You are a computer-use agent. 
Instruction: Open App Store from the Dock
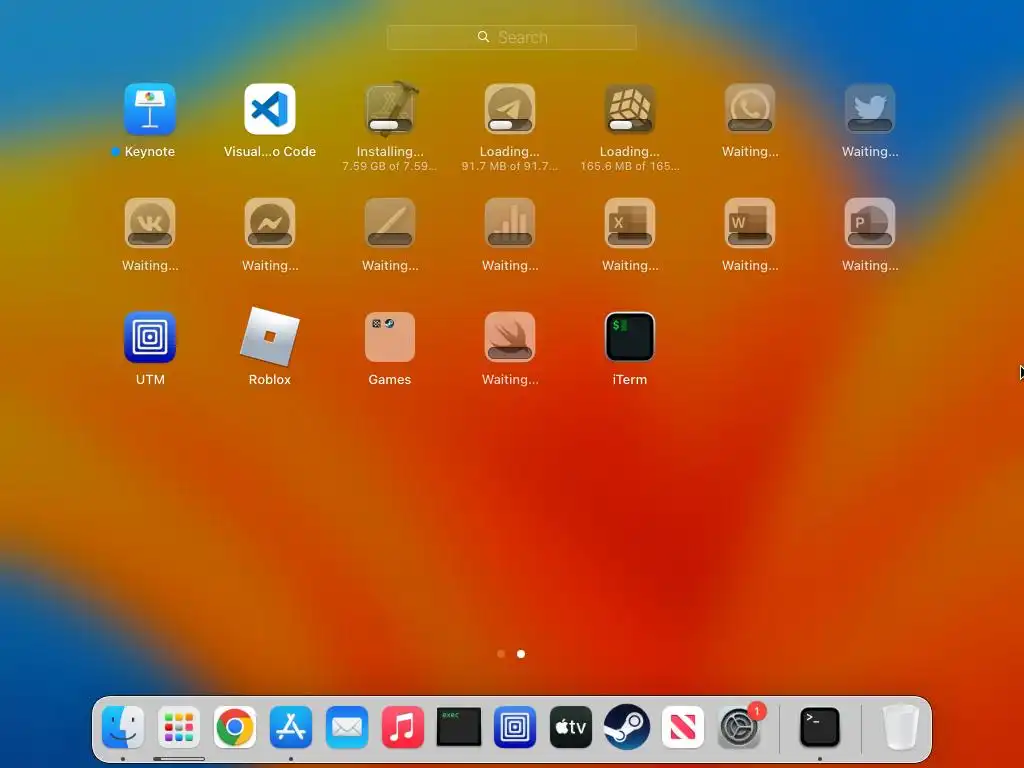[291, 727]
